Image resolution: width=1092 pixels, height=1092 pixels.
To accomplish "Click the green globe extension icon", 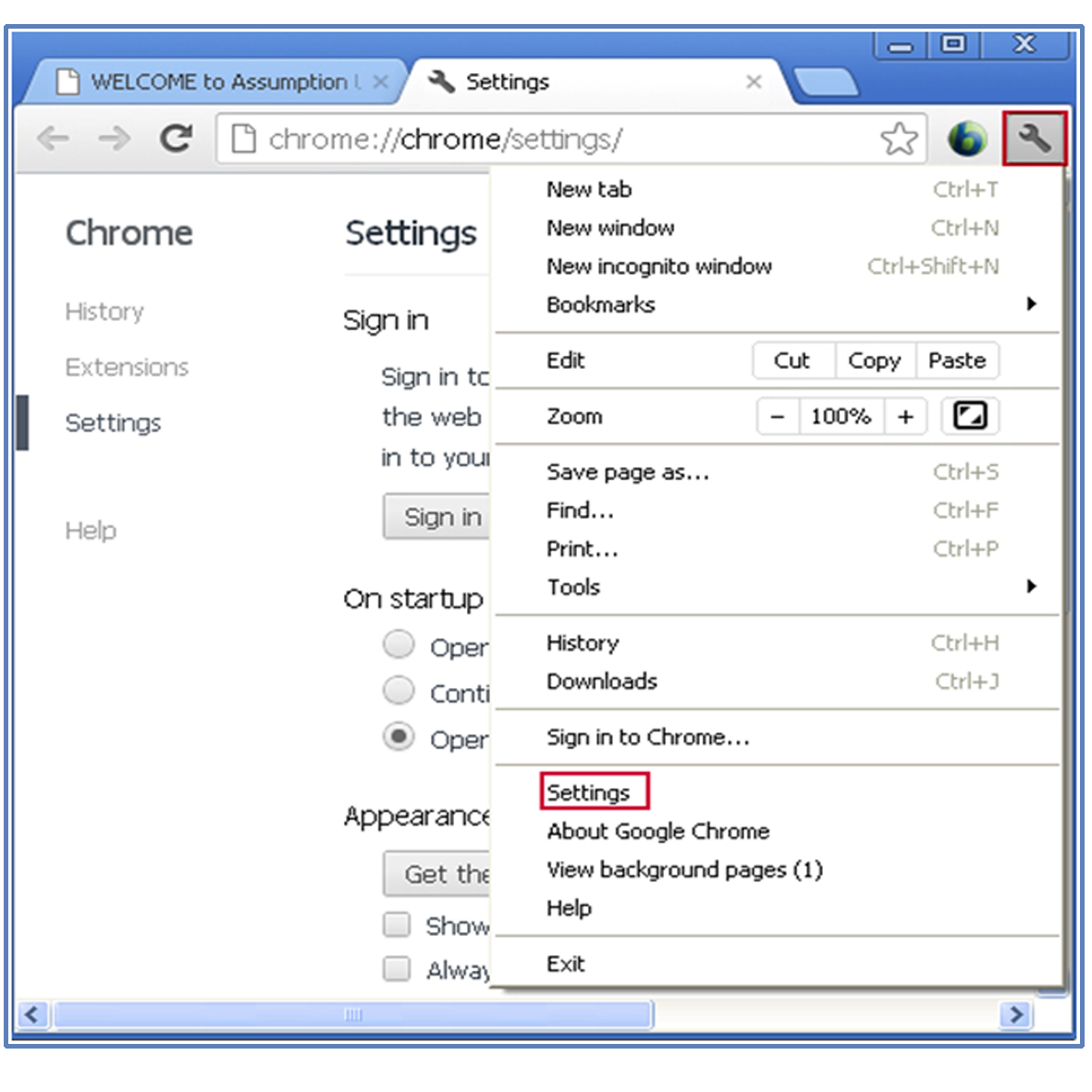I will (x=966, y=140).
